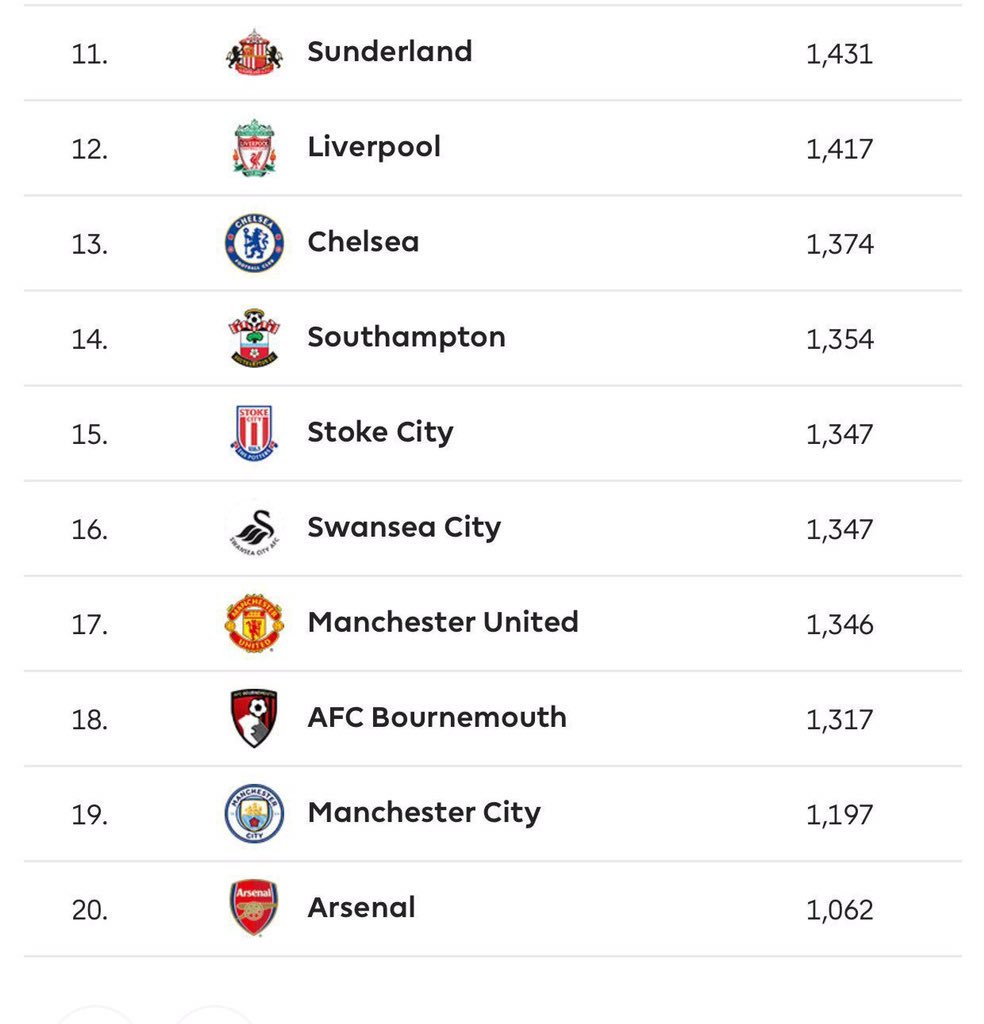Click the Manchester City crest
Image resolution: width=984 pixels, height=1024 pixels.
tap(254, 813)
